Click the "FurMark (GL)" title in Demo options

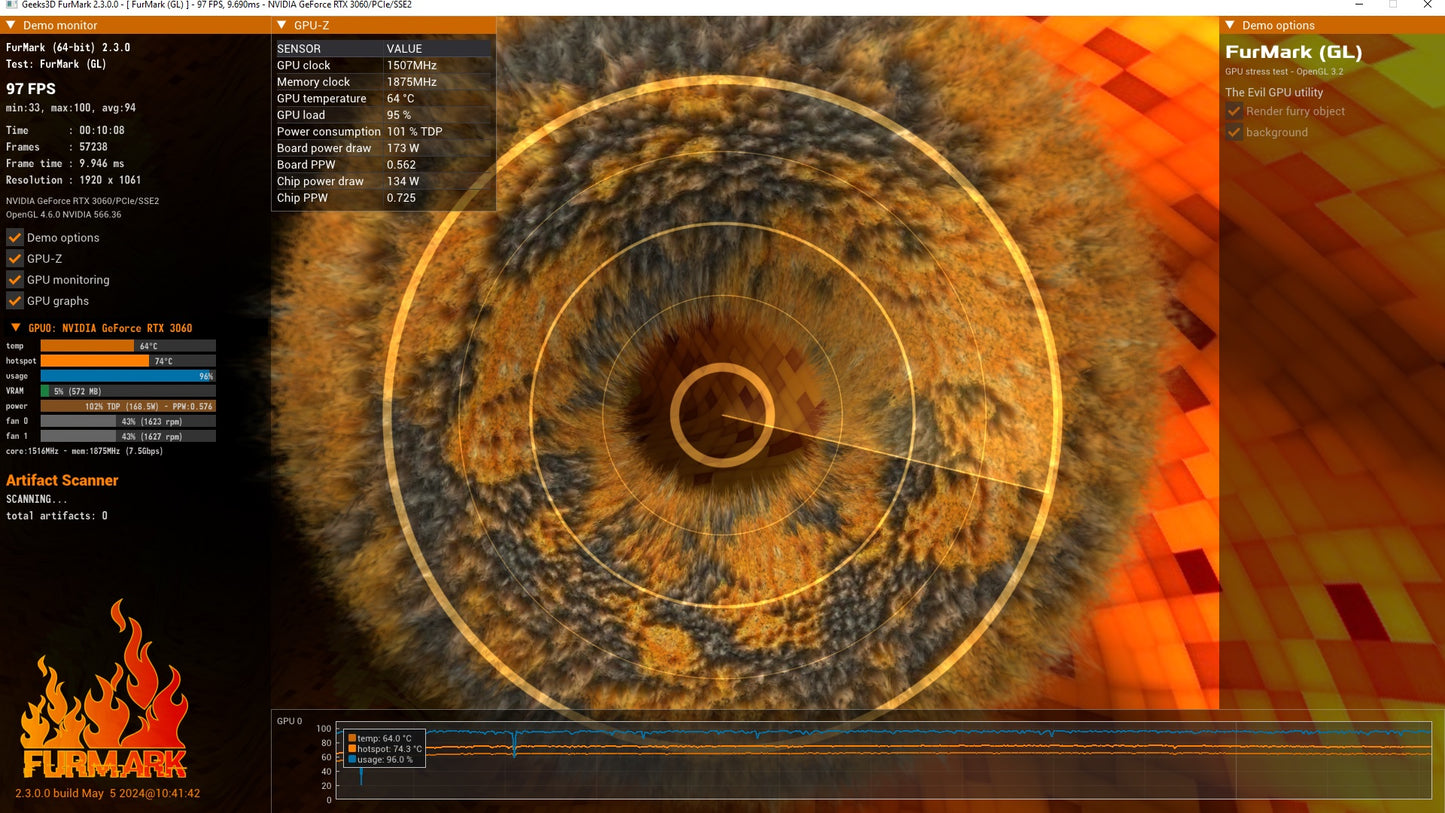point(1294,53)
